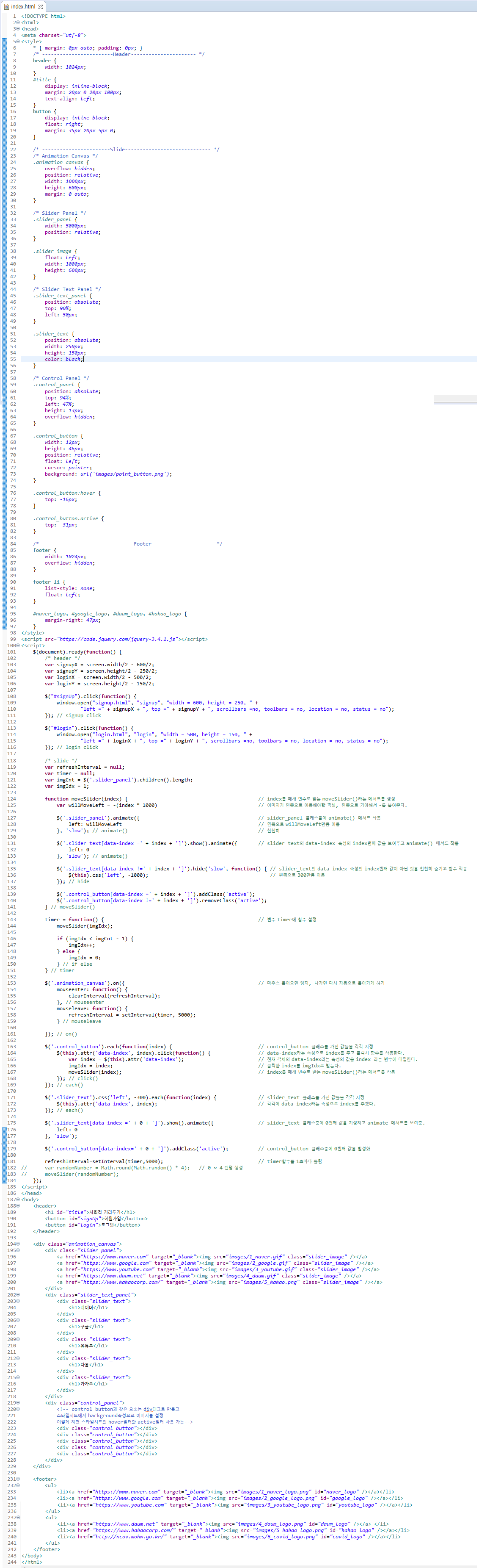Collapse the first footer <ul> at line 232

[18, 1485]
